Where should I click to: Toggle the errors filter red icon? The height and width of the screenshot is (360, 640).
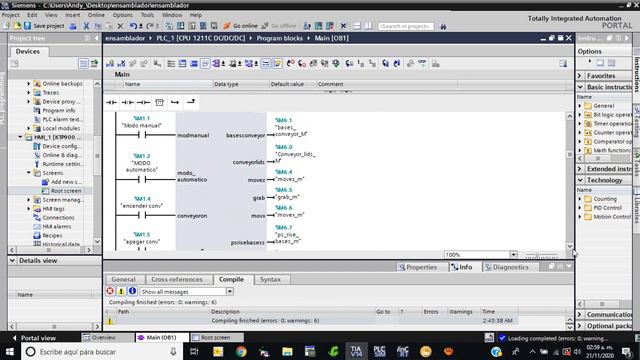pos(110,291)
